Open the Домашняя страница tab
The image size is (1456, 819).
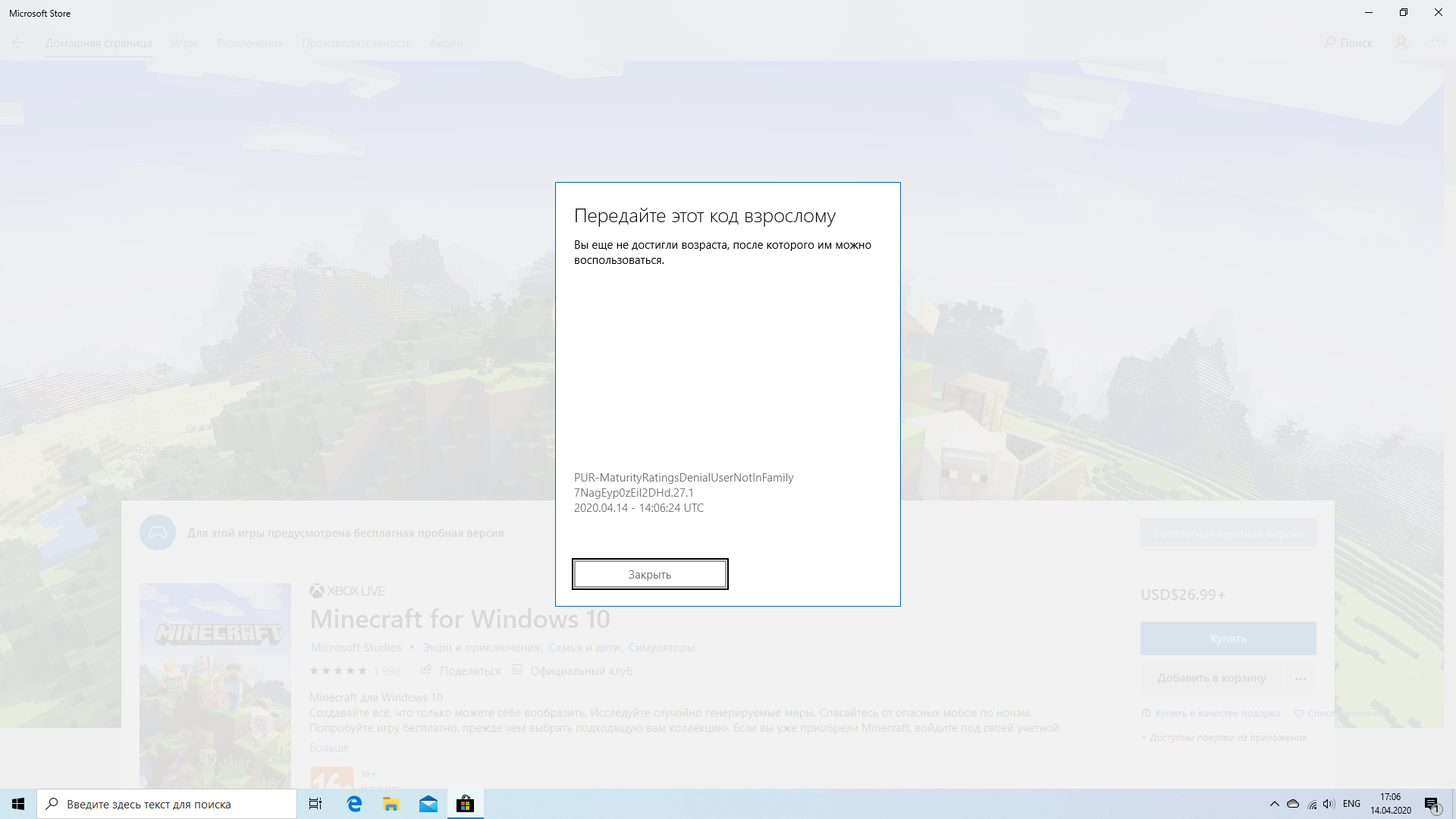tap(99, 43)
